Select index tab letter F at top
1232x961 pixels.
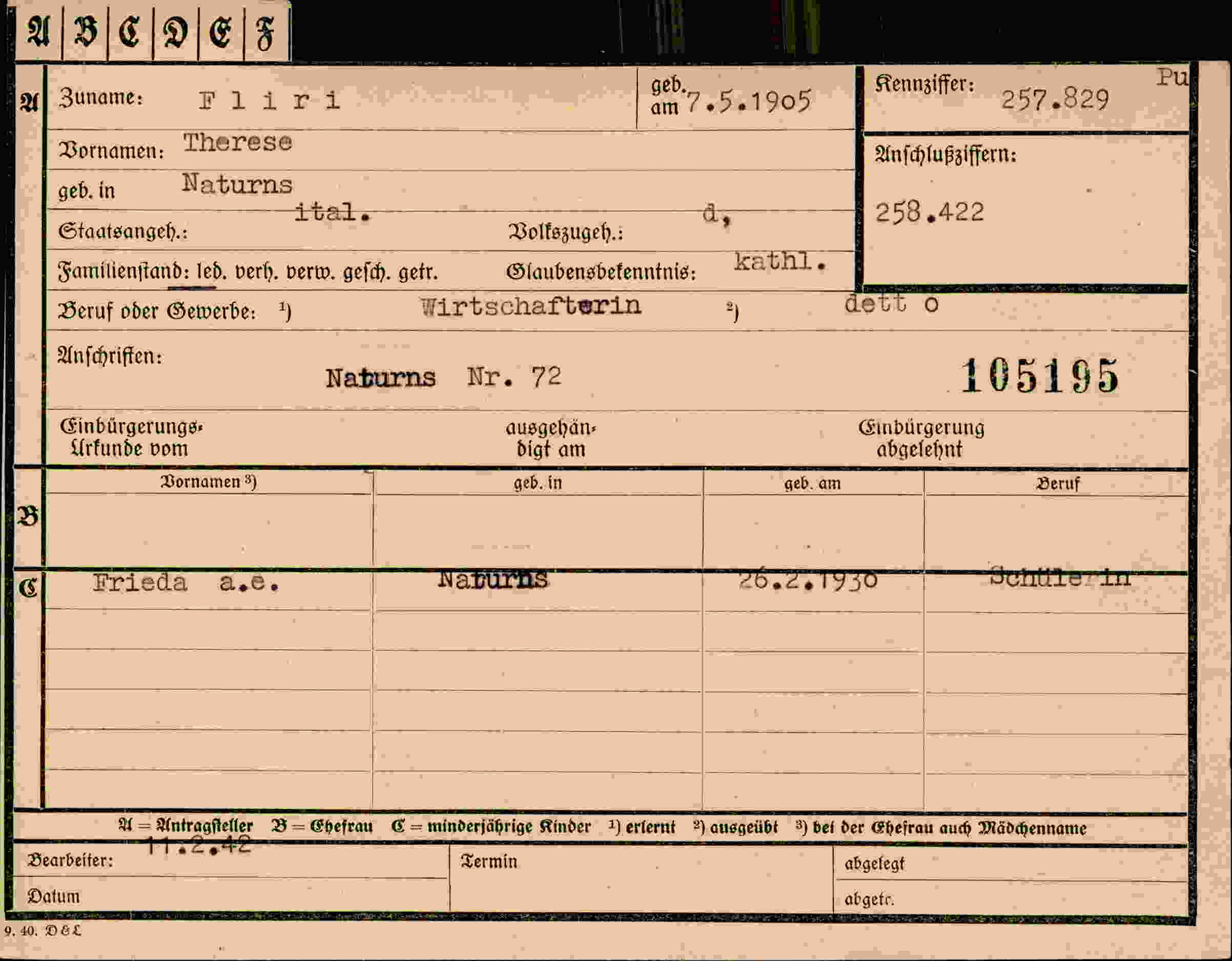pos(265,32)
